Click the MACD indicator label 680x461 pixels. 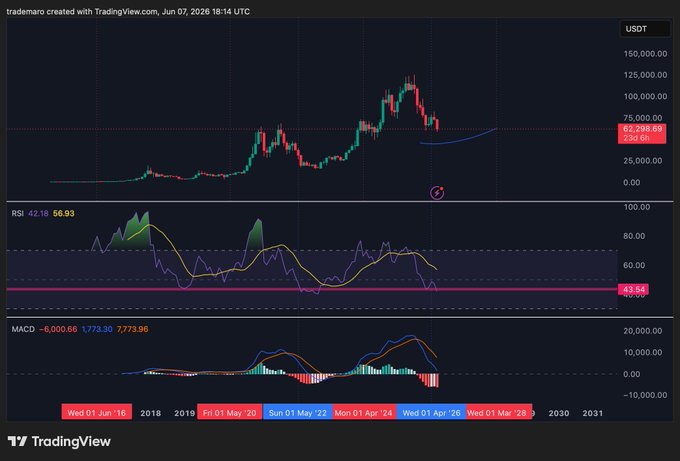(x=23, y=329)
